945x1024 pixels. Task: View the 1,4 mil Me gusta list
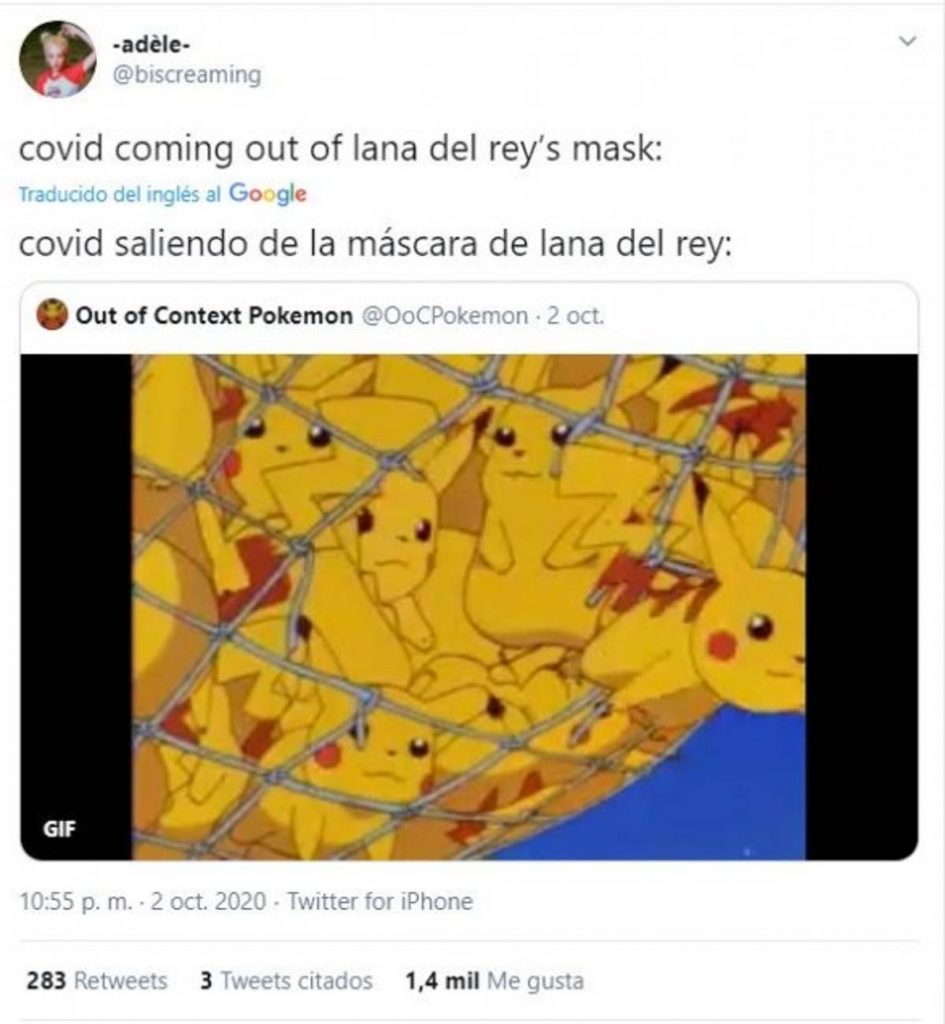point(493,980)
